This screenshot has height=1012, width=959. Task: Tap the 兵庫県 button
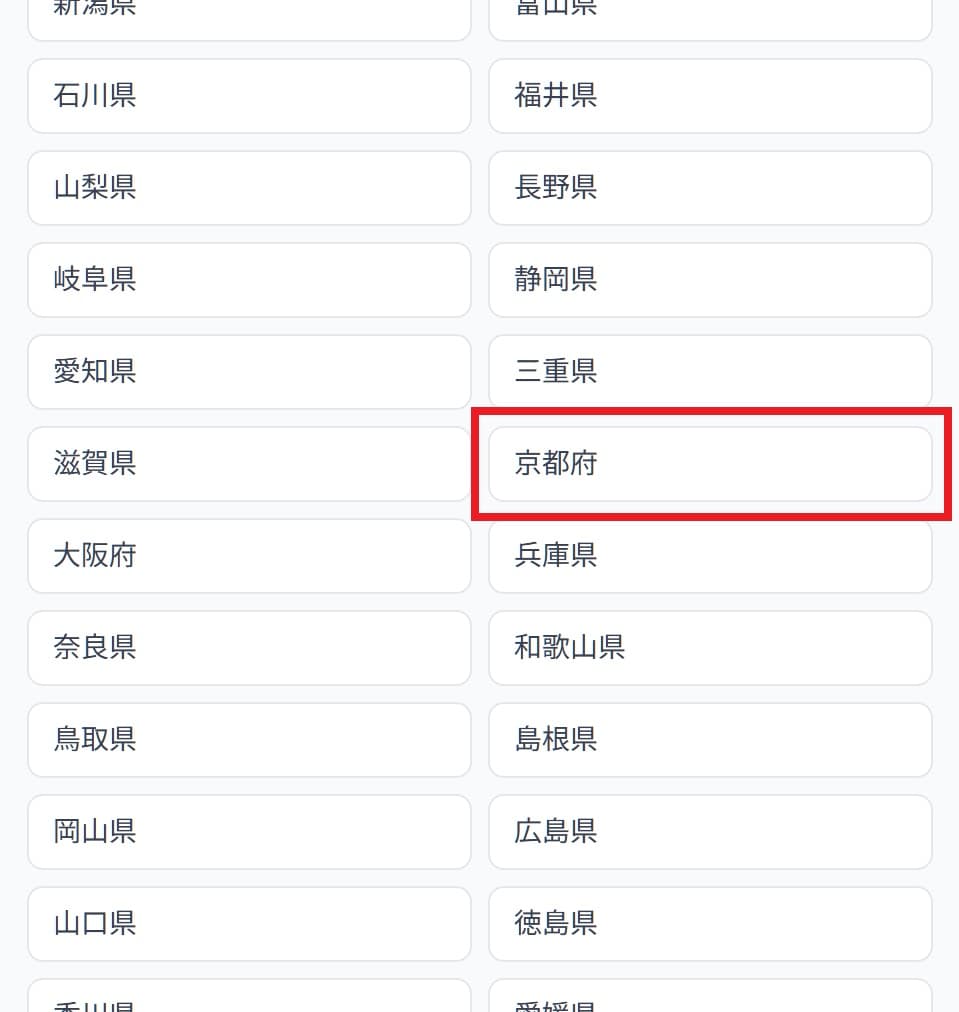(710, 556)
